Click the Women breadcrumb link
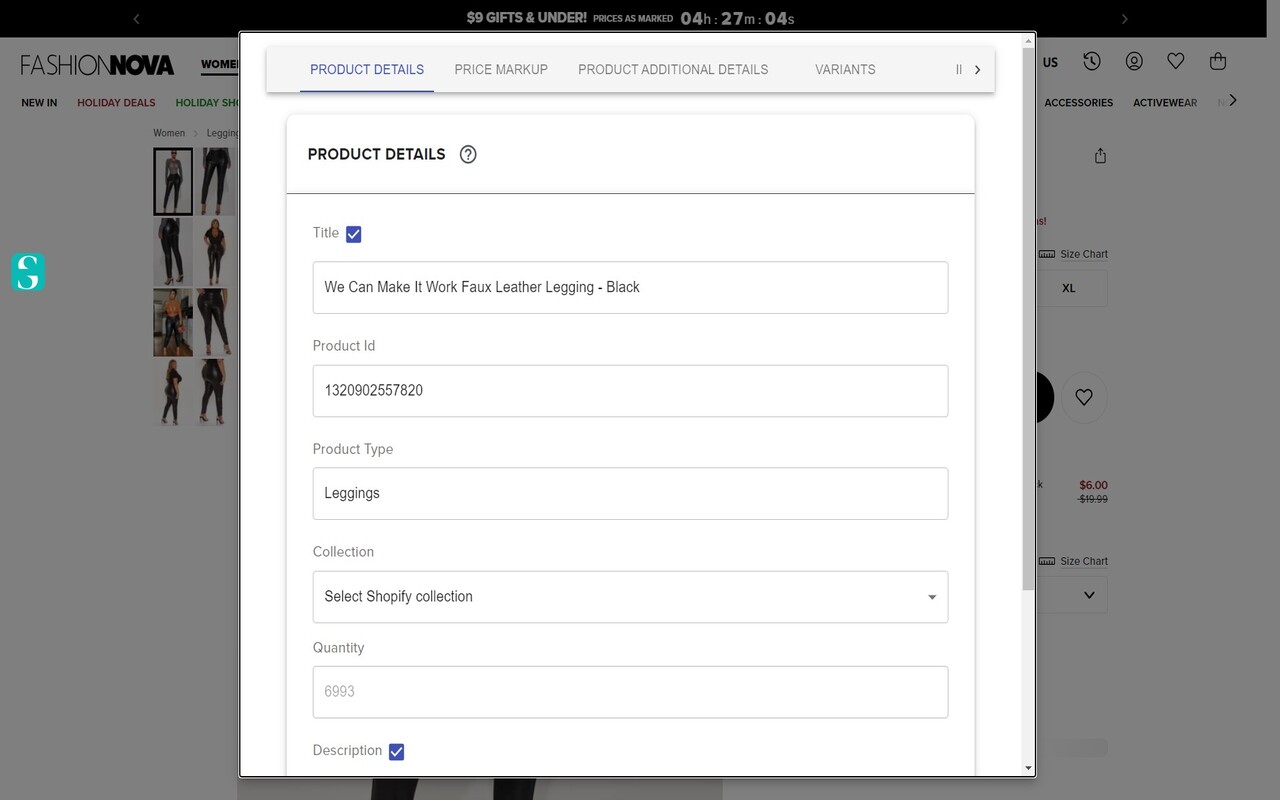Viewport: 1280px width, 800px height. (x=169, y=133)
